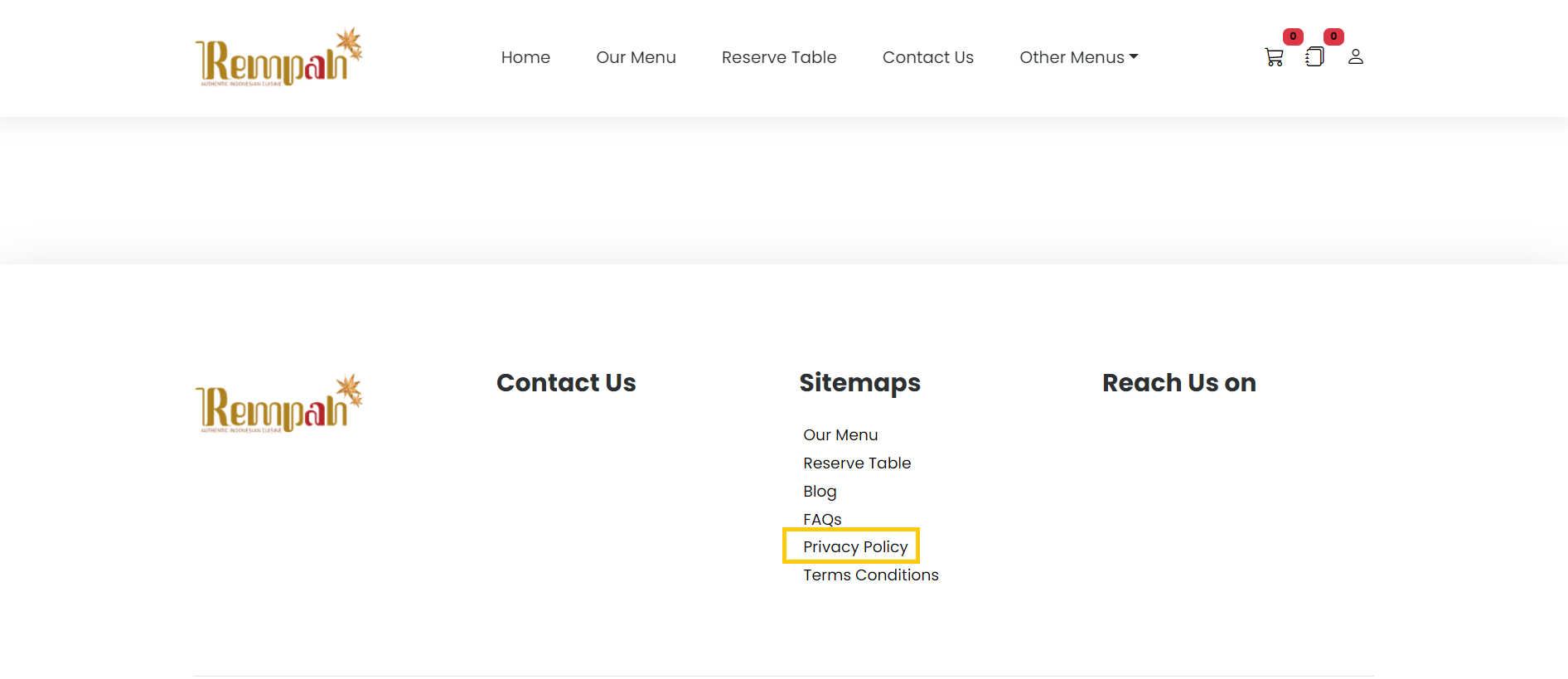
Task: Follow the Our Menu link under Sitemaps
Action: 840,435
